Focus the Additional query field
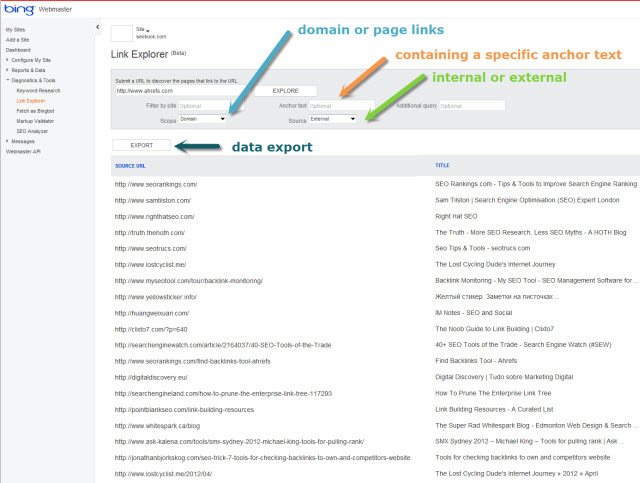Screen dimensions: 640x483 point(472,106)
